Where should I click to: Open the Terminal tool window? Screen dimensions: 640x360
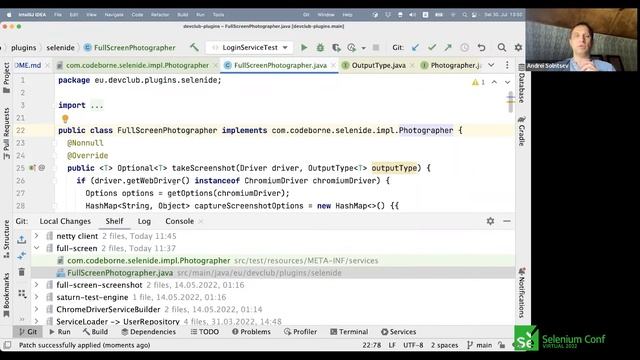pyautogui.click(x=349, y=332)
